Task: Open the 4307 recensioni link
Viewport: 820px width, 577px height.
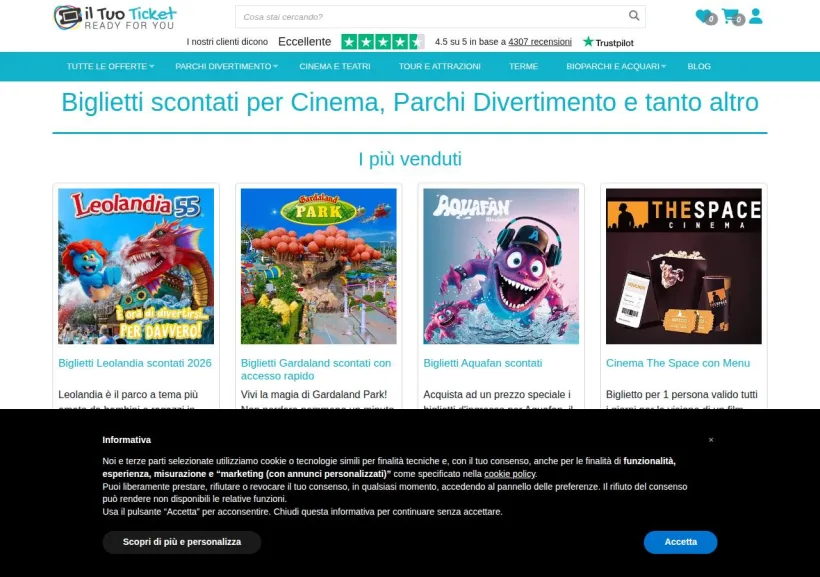Action: point(540,42)
